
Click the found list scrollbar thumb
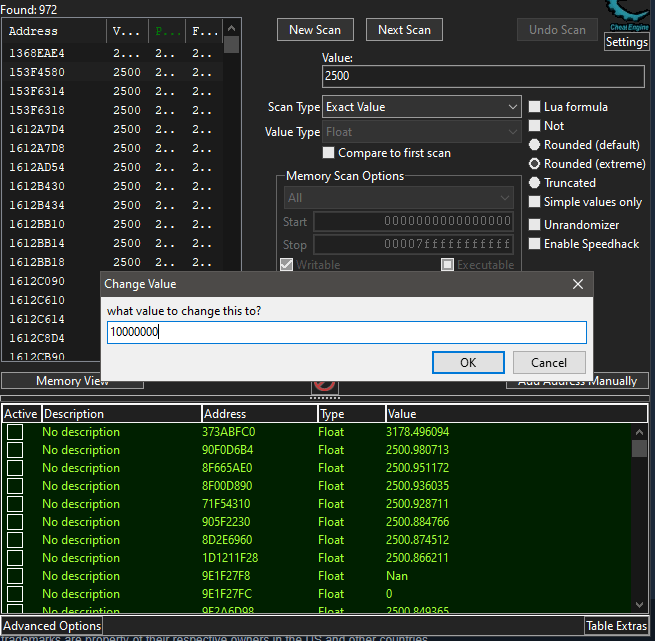pyautogui.click(x=231, y=45)
